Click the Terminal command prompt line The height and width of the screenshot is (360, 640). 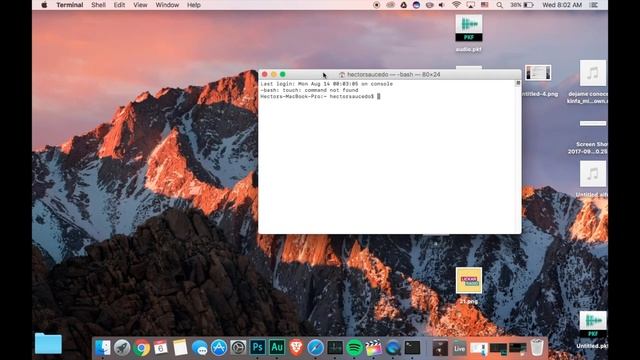click(x=320, y=96)
